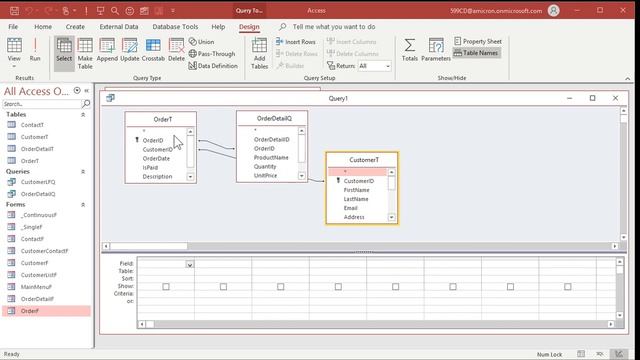Check Show box in fourth grid column

(338, 287)
